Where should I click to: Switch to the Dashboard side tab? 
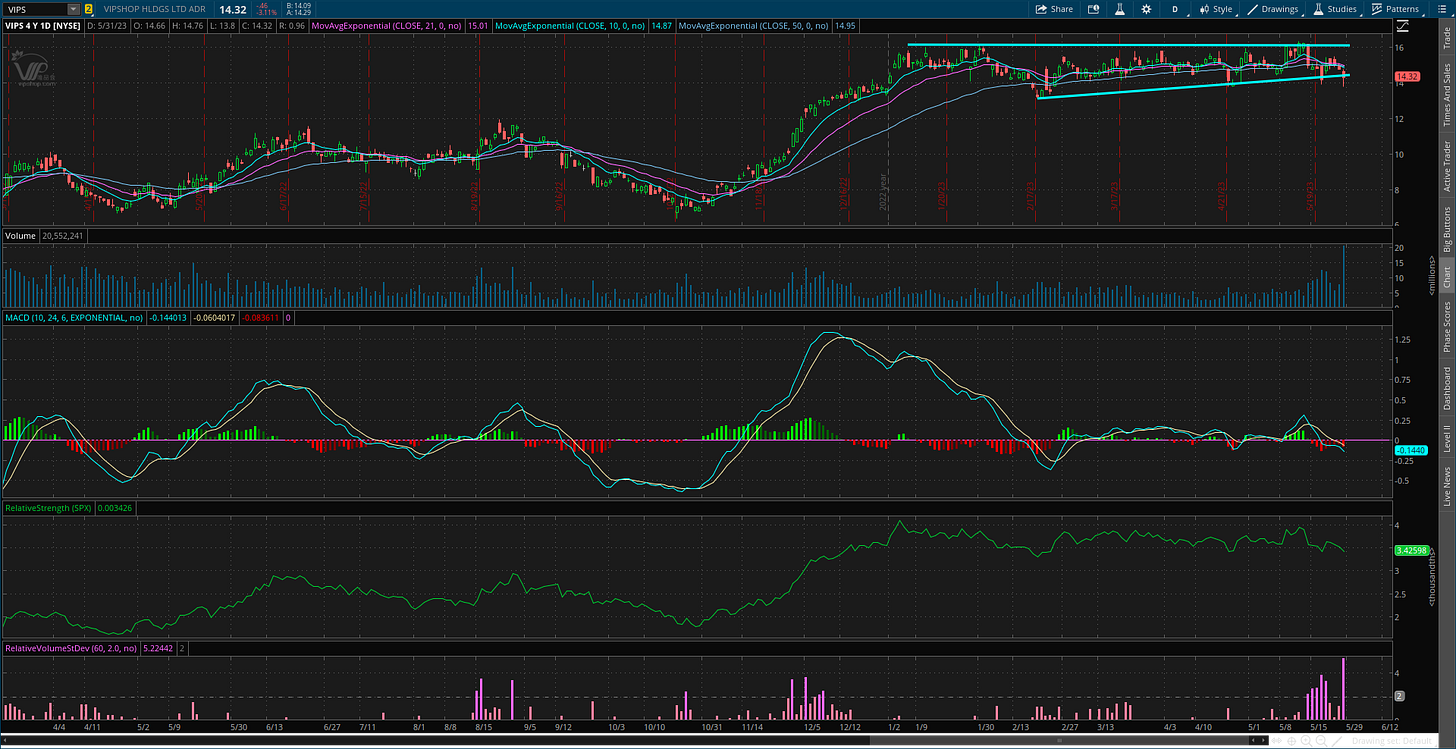tap(1447, 389)
